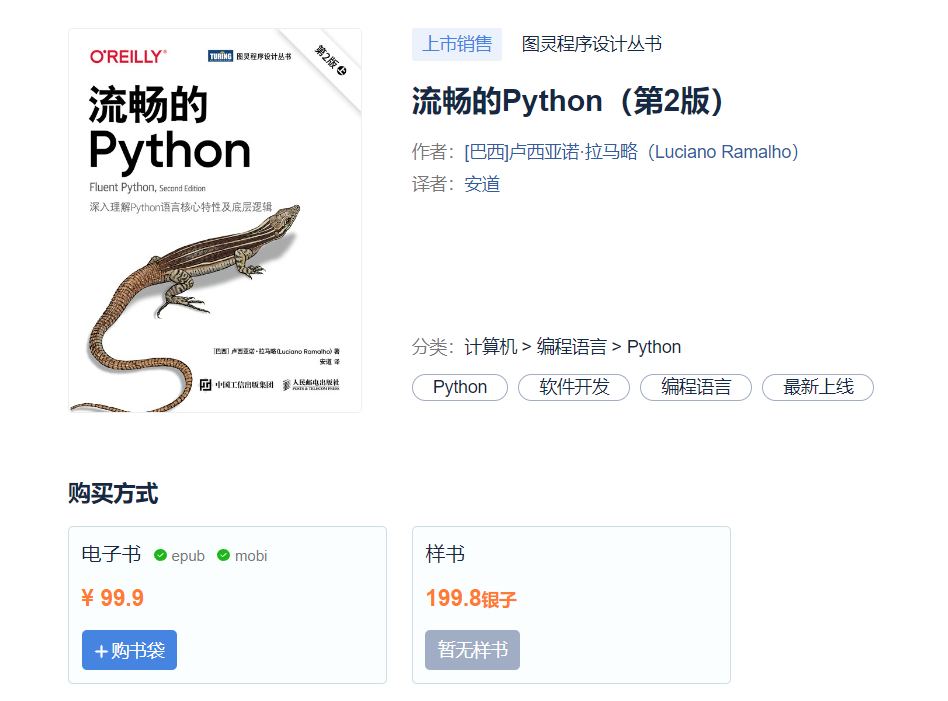Open author link Luciano Ramalho

click(x=632, y=152)
